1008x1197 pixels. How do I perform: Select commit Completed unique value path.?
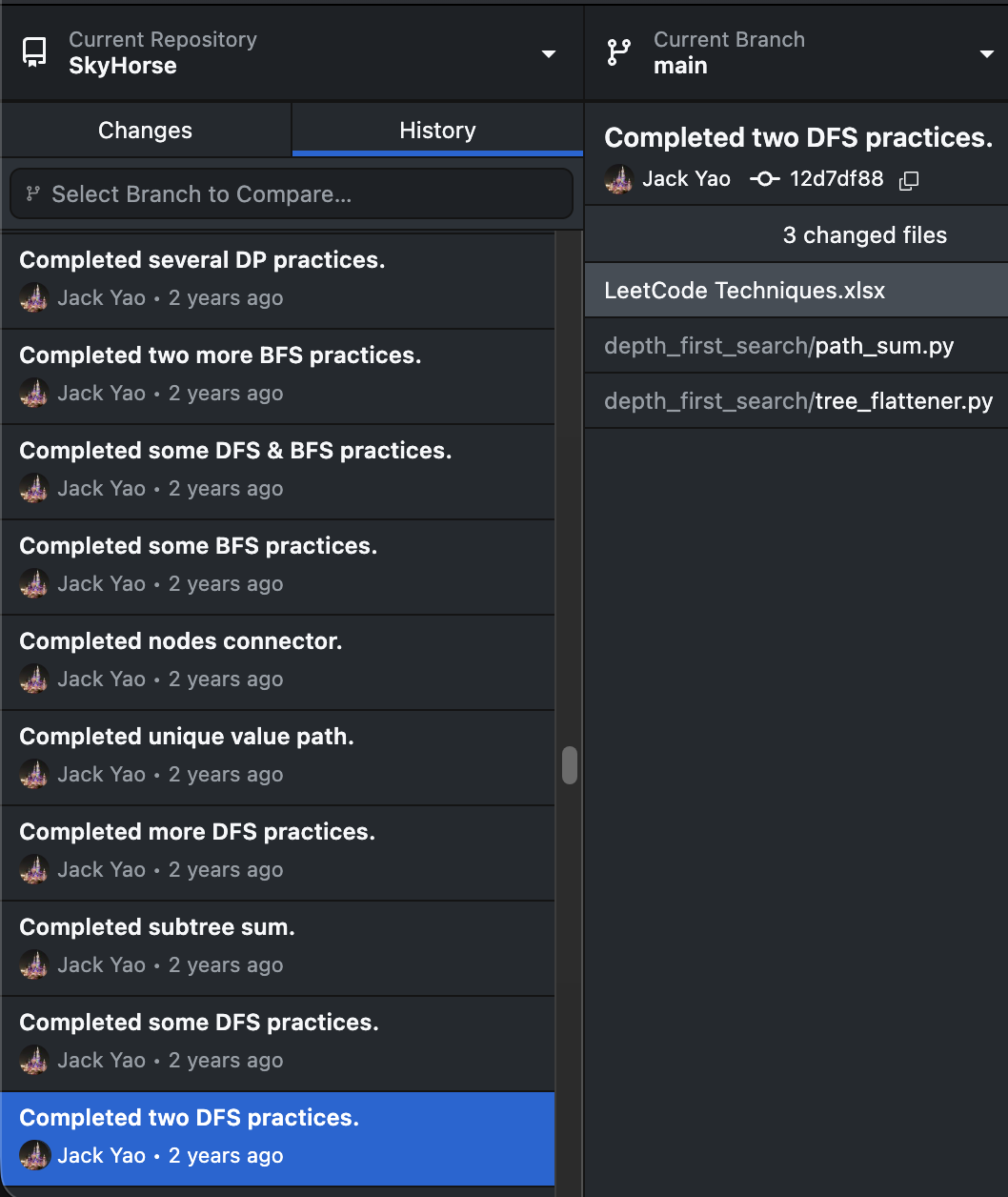coord(277,758)
